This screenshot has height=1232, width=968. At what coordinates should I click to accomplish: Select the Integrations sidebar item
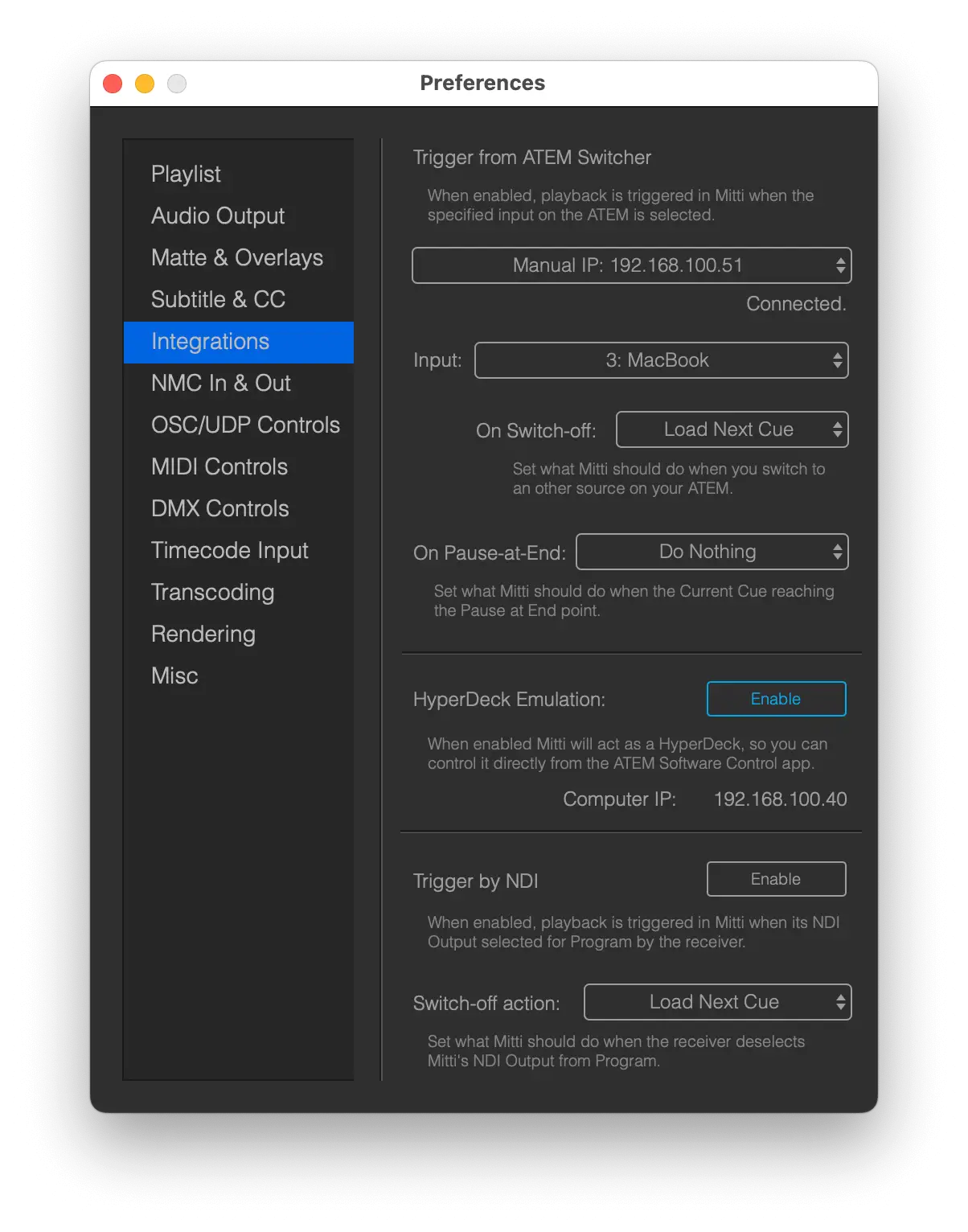[x=238, y=342]
